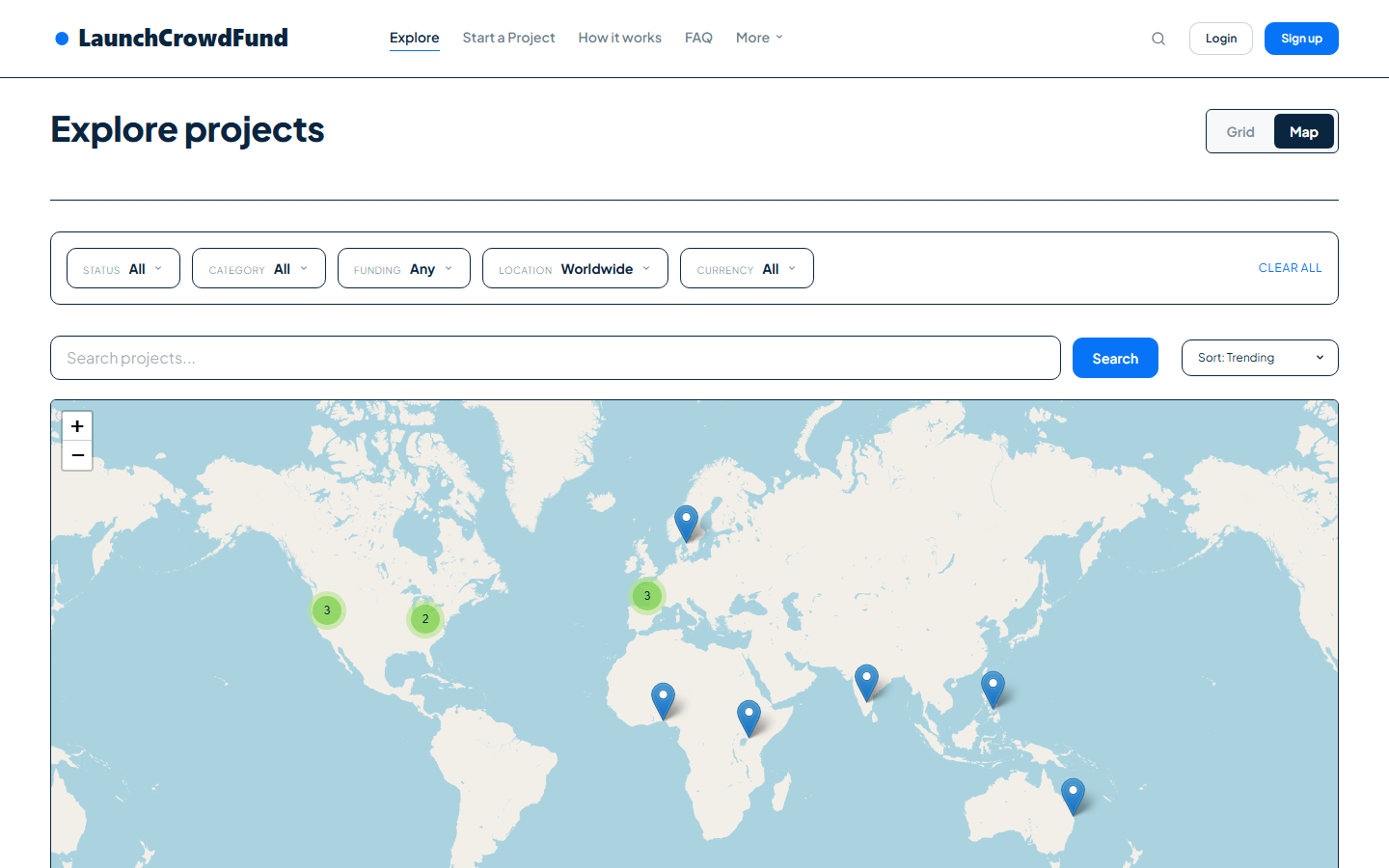Screen dimensions: 1389x868
Task: Go to the Explore nav tab
Action: [415, 38]
